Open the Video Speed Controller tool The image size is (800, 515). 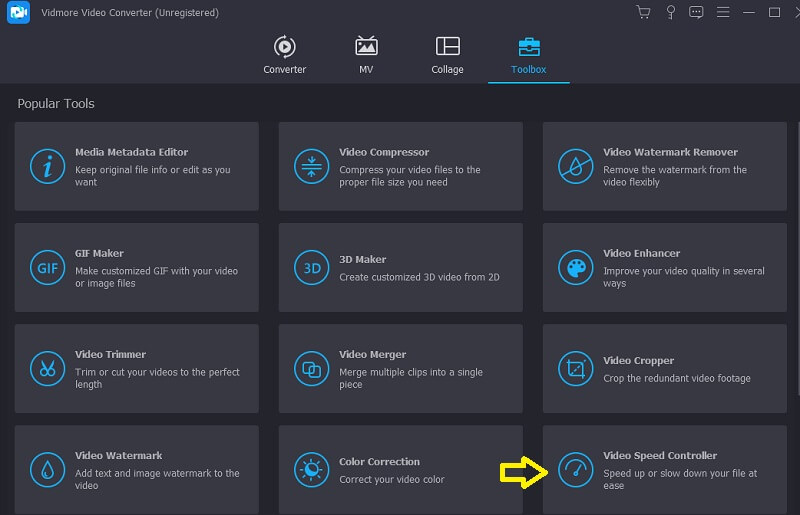point(664,470)
